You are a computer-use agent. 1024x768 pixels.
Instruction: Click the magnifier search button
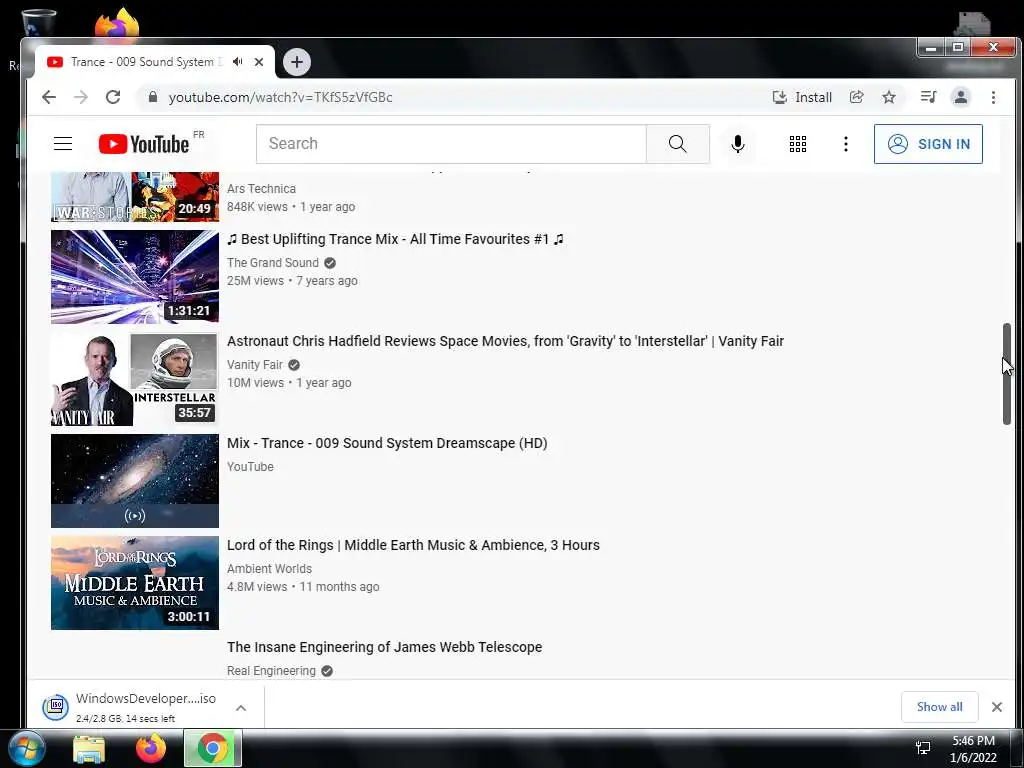[x=677, y=144]
